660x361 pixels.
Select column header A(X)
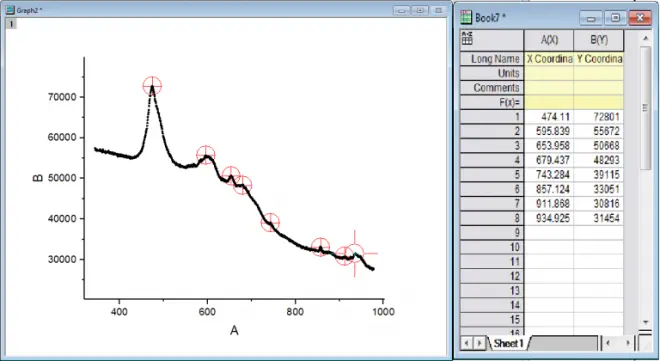(549, 40)
